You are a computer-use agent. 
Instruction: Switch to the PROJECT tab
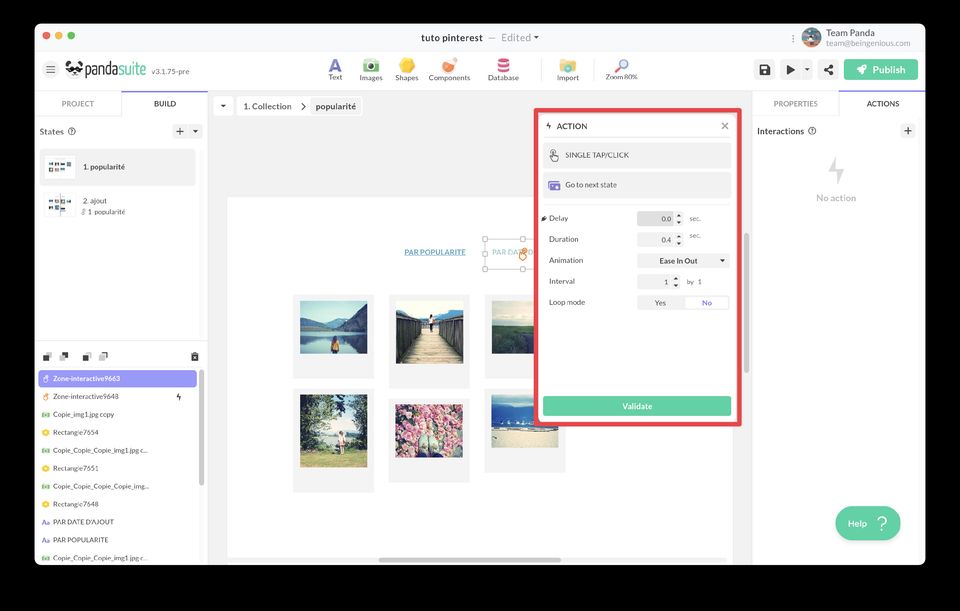point(79,103)
